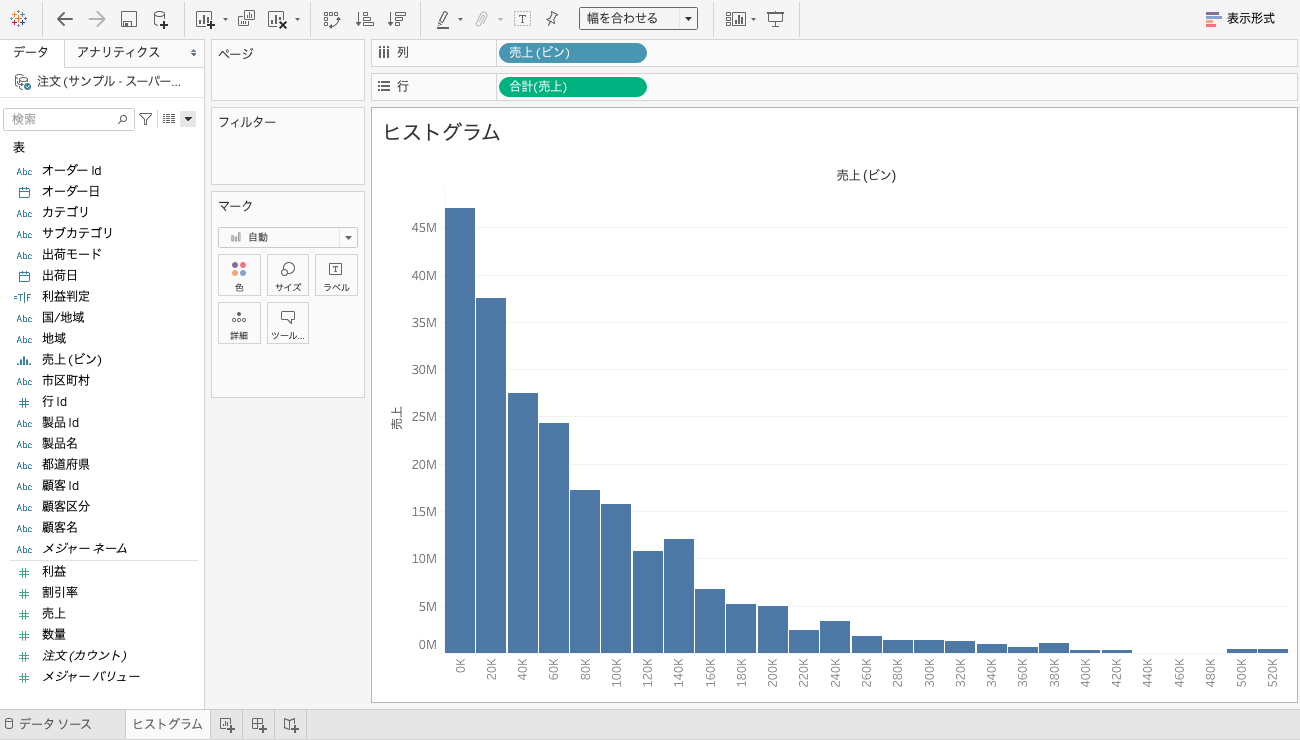The image size is (1300, 740).
Task: Sort ascending toolbar icon
Action: [364, 19]
